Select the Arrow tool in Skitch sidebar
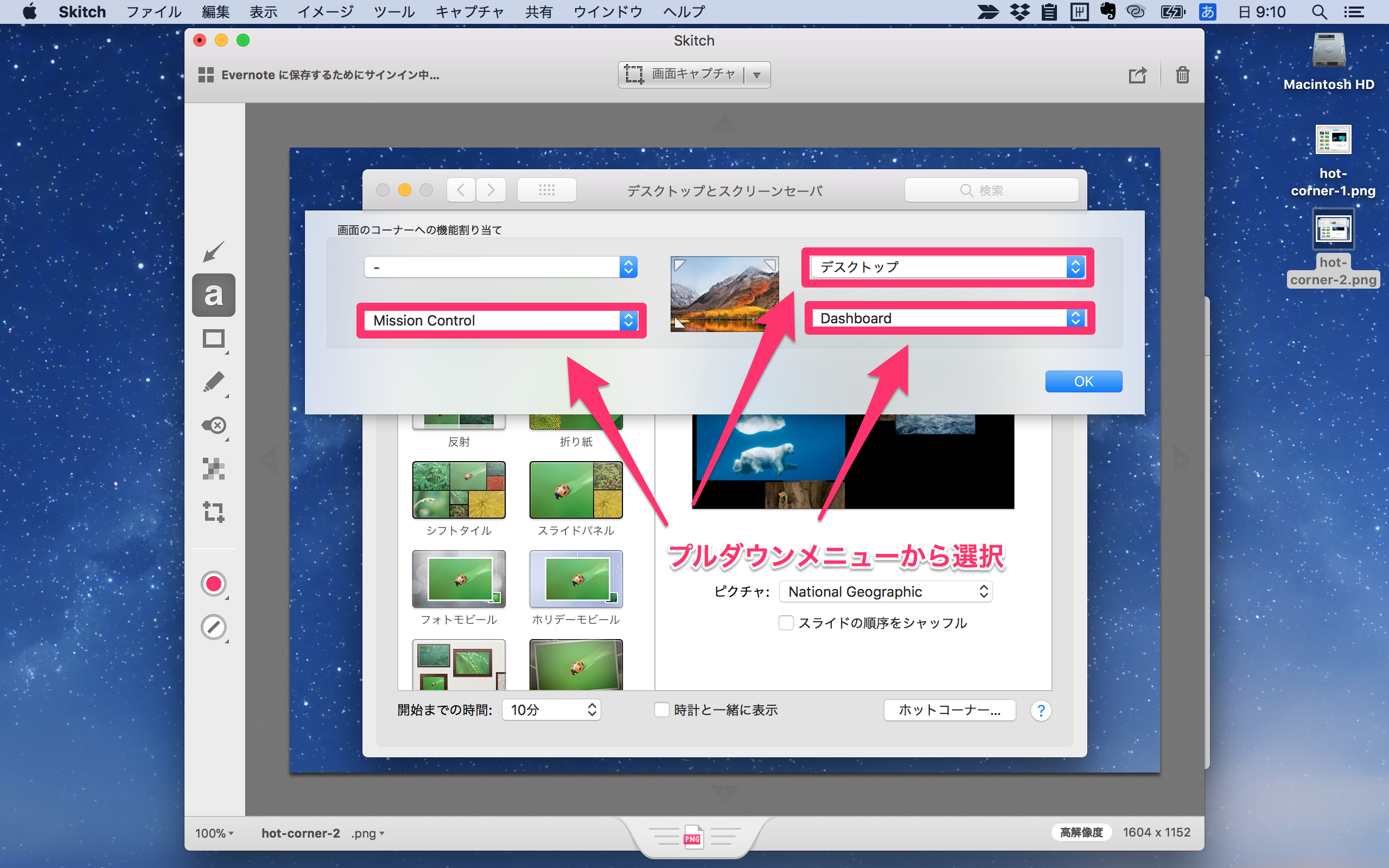 click(214, 251)
